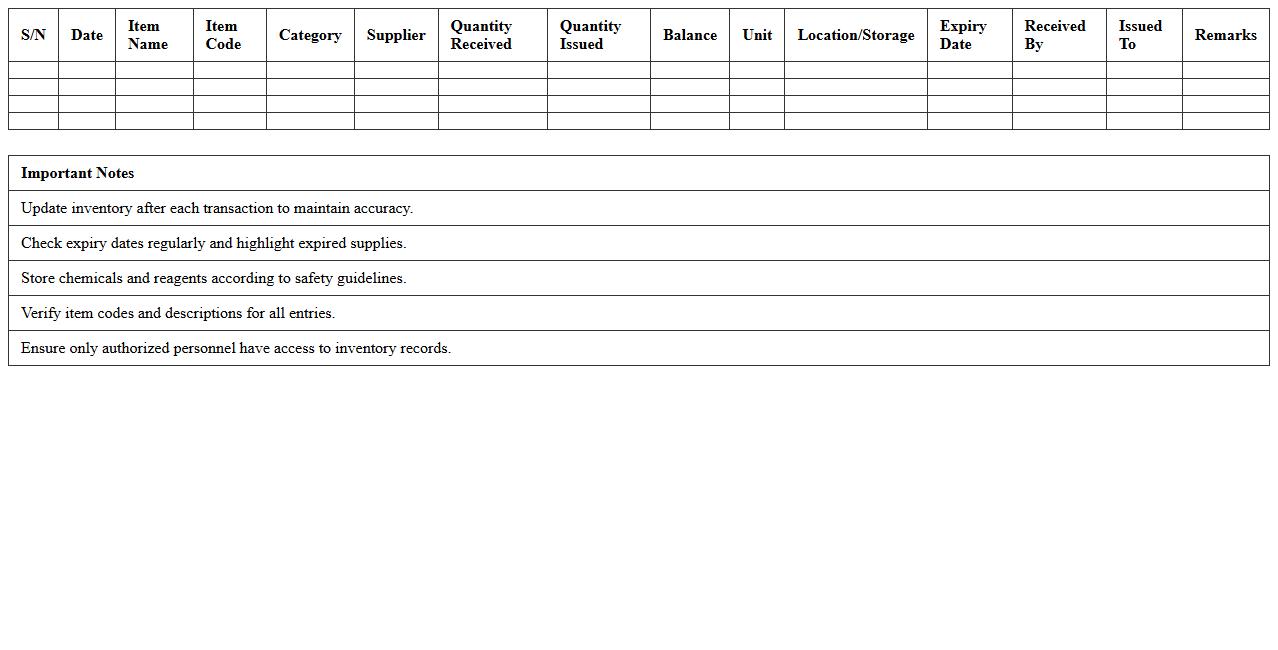Viewport: 1278px width, 650px height.
Task: Click the Remarks column header
Action: click(x=1225, y=35)
